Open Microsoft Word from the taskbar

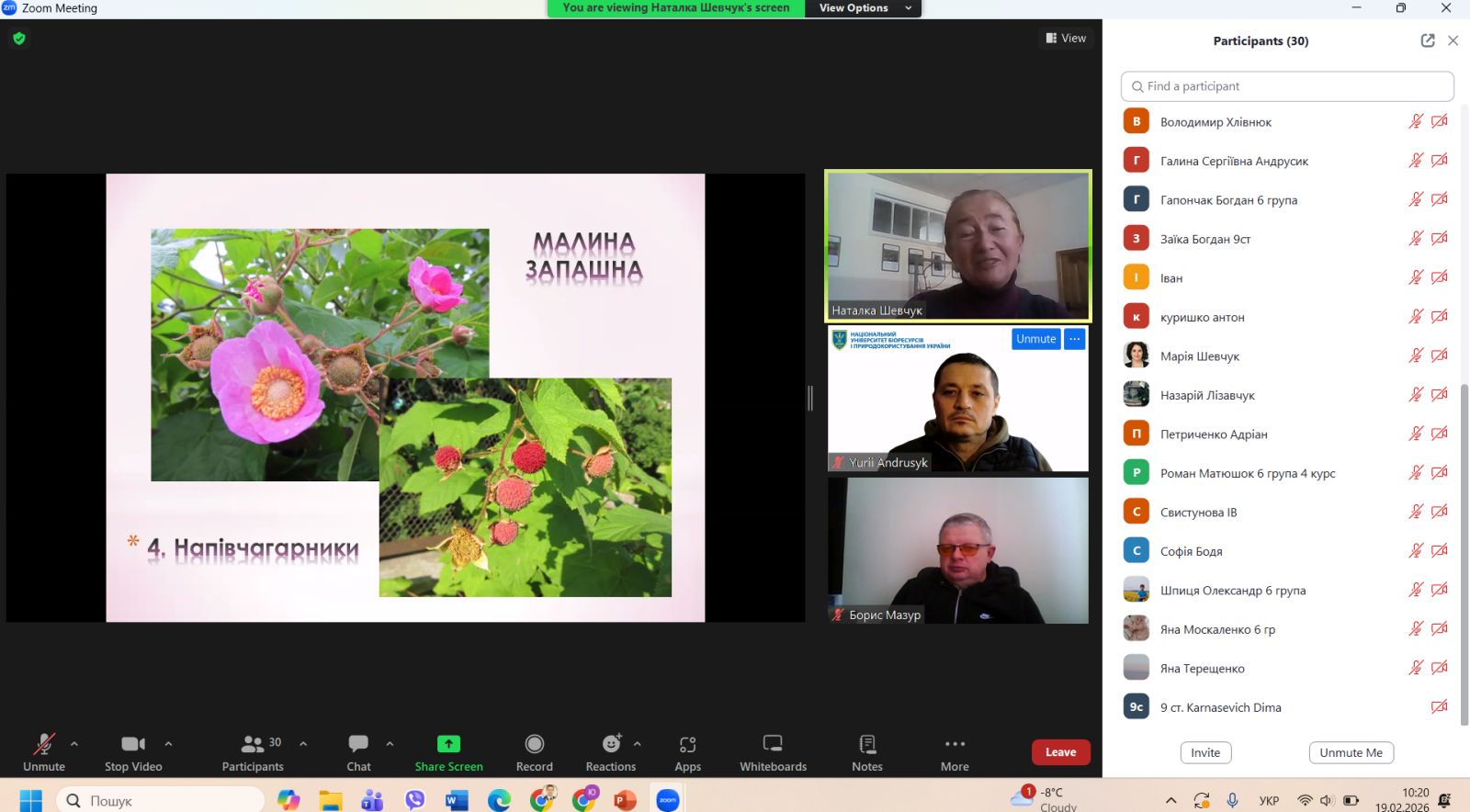[457, 800]
